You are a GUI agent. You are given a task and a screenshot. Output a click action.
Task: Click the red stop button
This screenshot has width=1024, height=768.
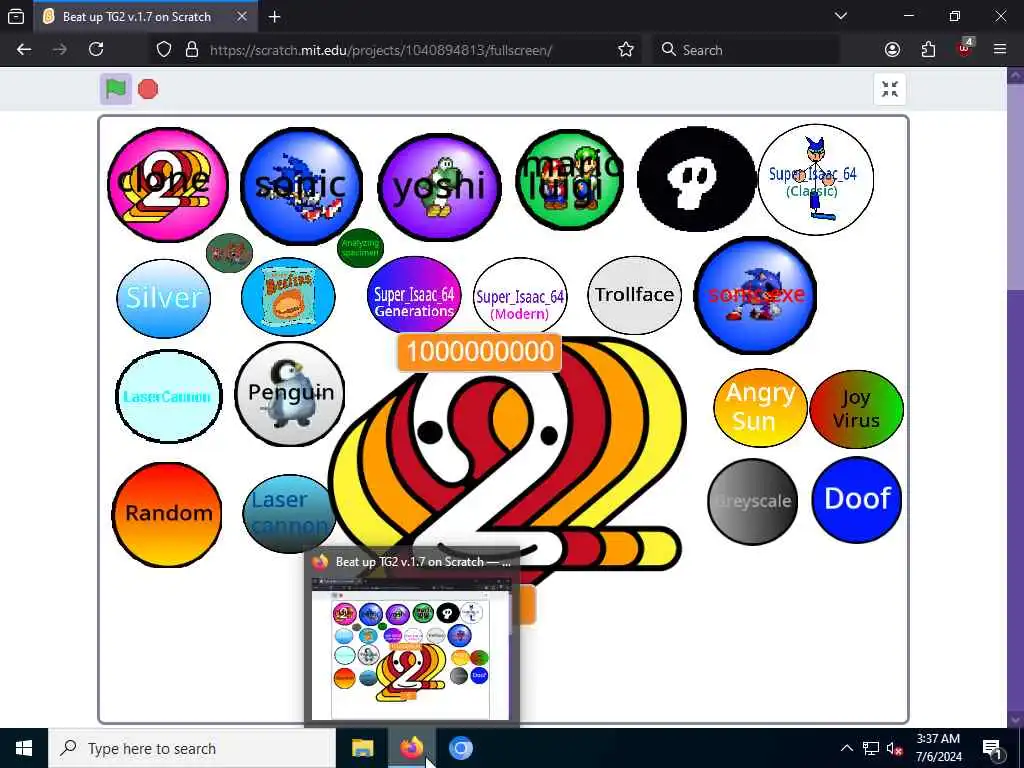(148, 89)
